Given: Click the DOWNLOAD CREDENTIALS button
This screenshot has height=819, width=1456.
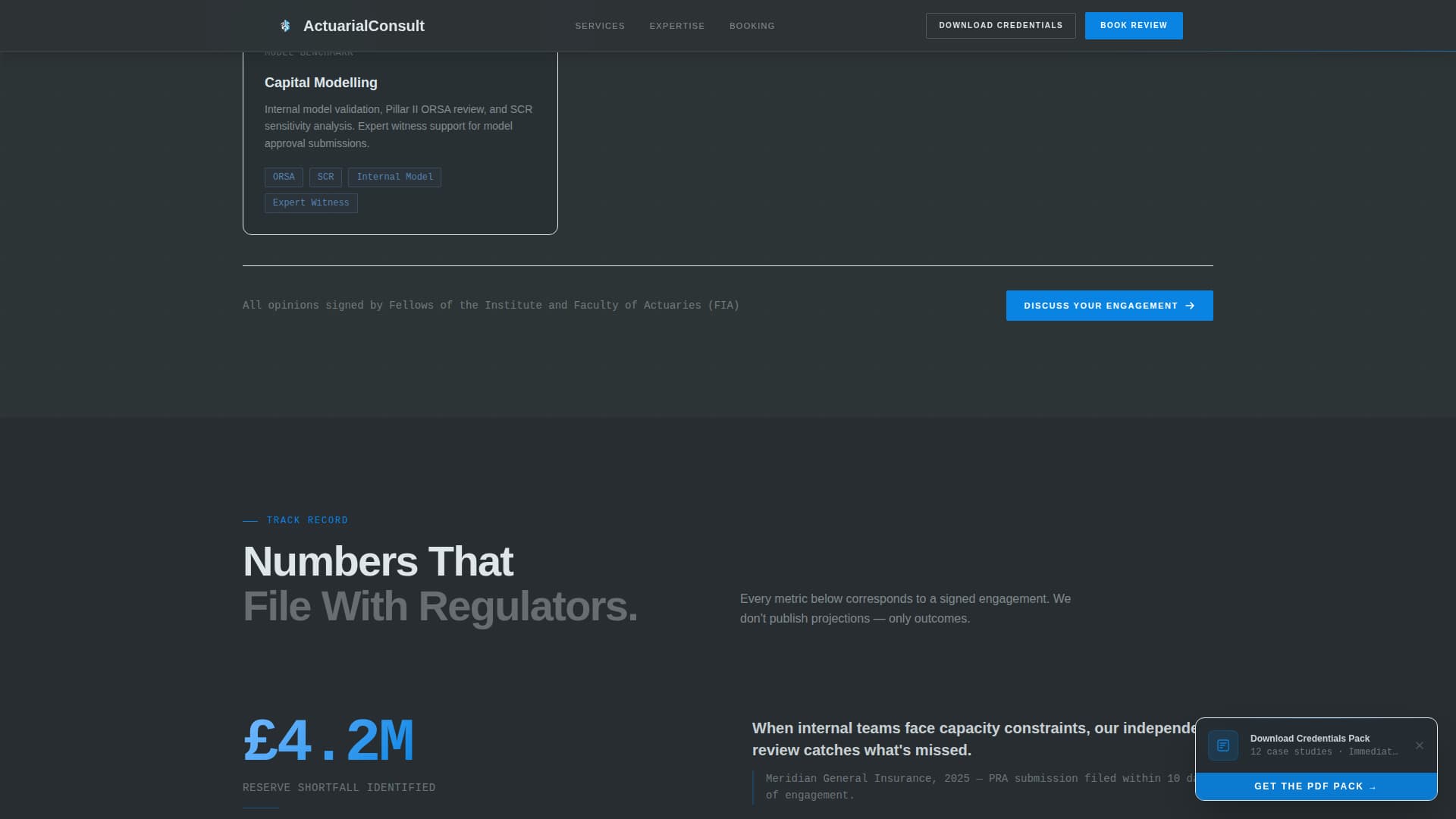Looking at the screenshot, I should point(1000,25).
